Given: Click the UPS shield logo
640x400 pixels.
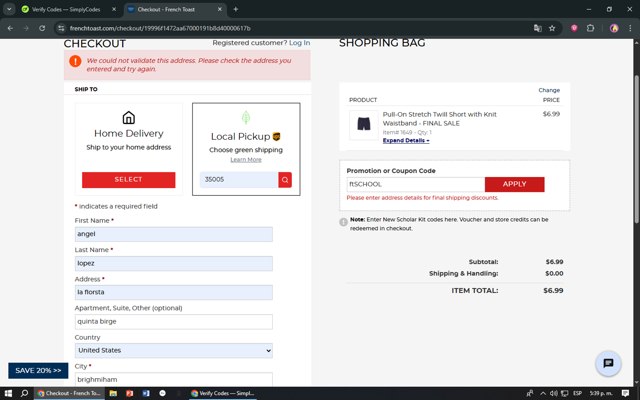Looking at the screenshot, I should click(276, 136).
